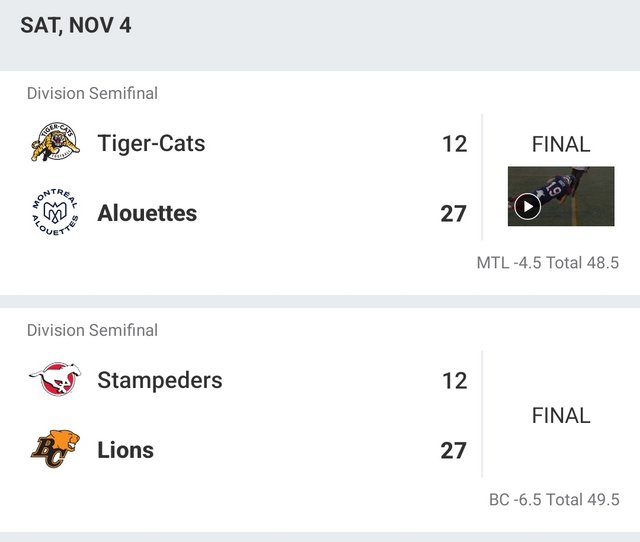Click the MTL -4.5 Total 48.5 odds line
This screenshot has height=542, width=640.
pyautogui.click(x=547, y=264)
